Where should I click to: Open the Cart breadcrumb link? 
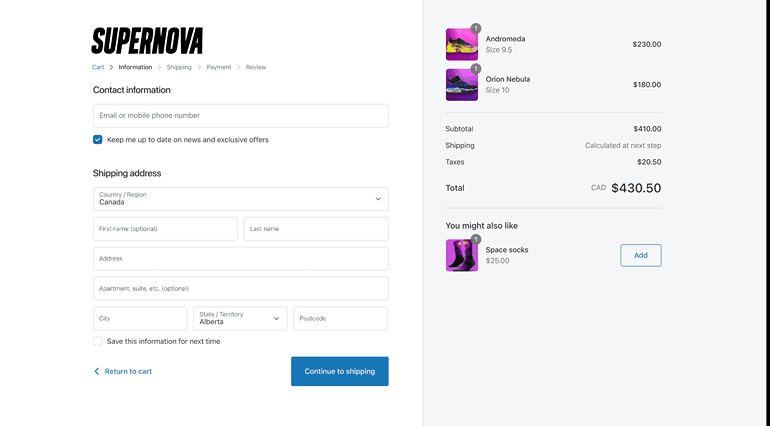tap(98, 67)
